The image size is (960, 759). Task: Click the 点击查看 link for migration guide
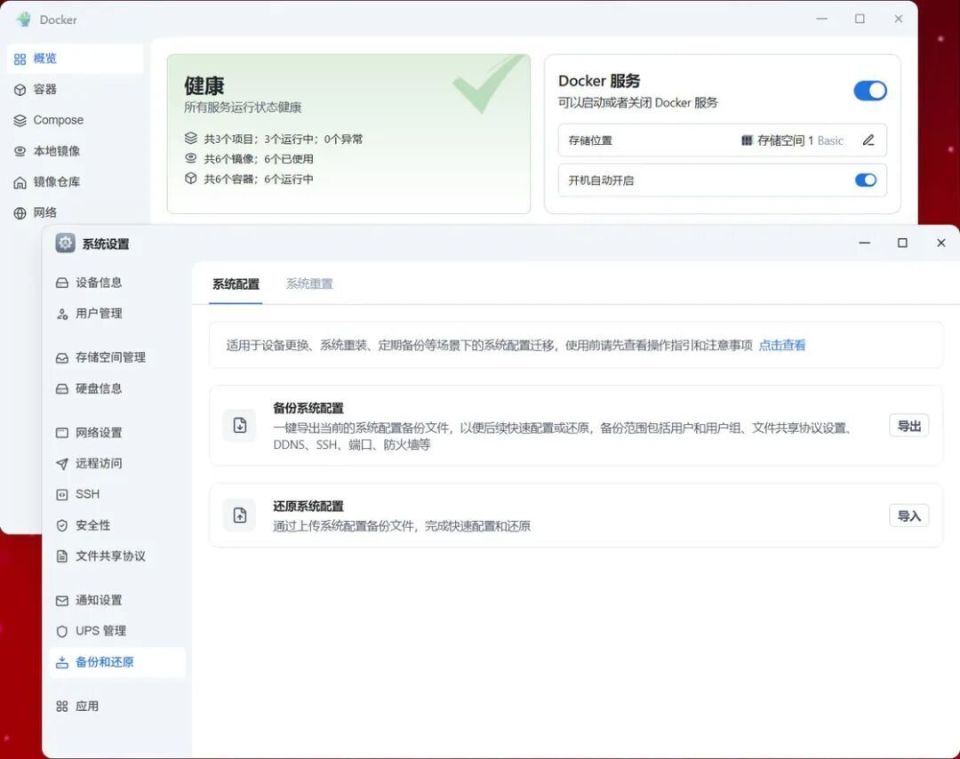point(782,345)
